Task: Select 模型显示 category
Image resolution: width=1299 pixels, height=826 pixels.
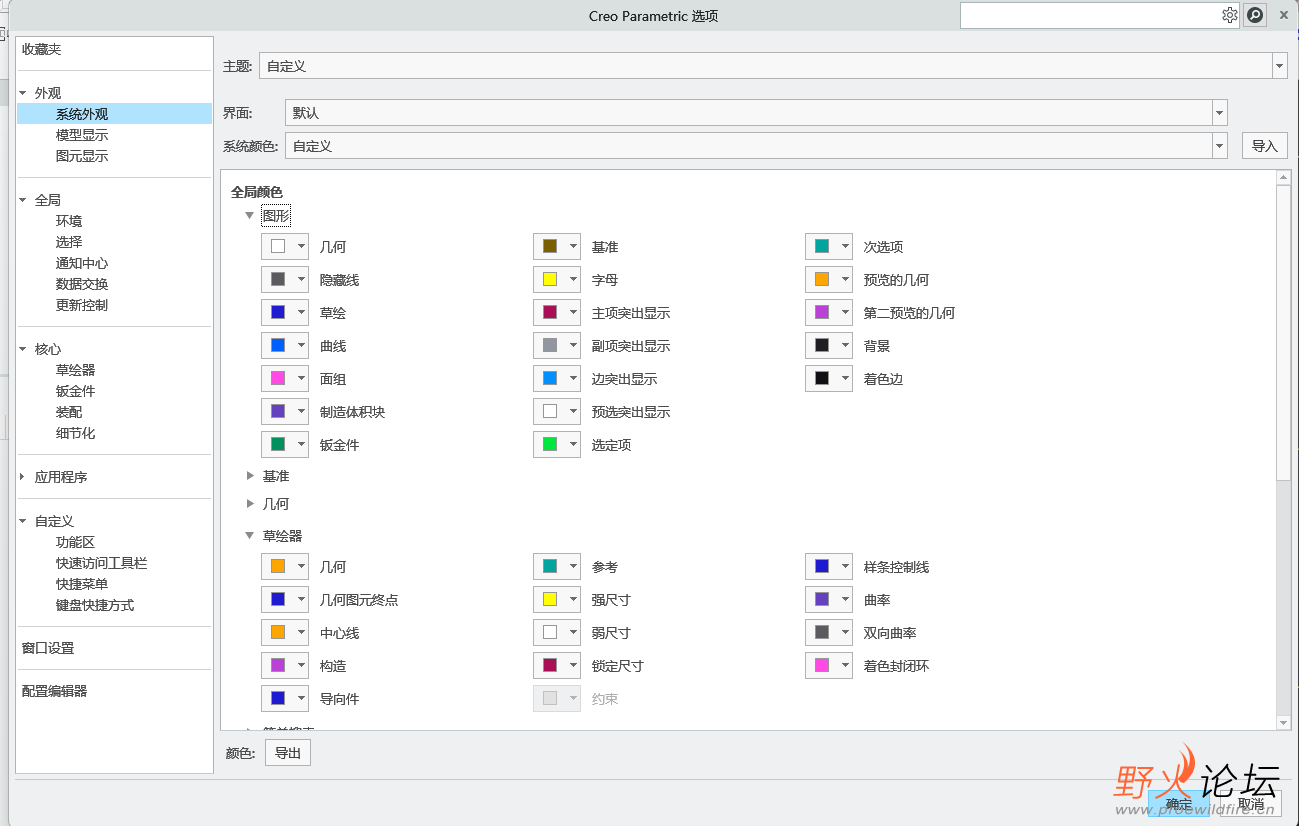Action: 82,135
